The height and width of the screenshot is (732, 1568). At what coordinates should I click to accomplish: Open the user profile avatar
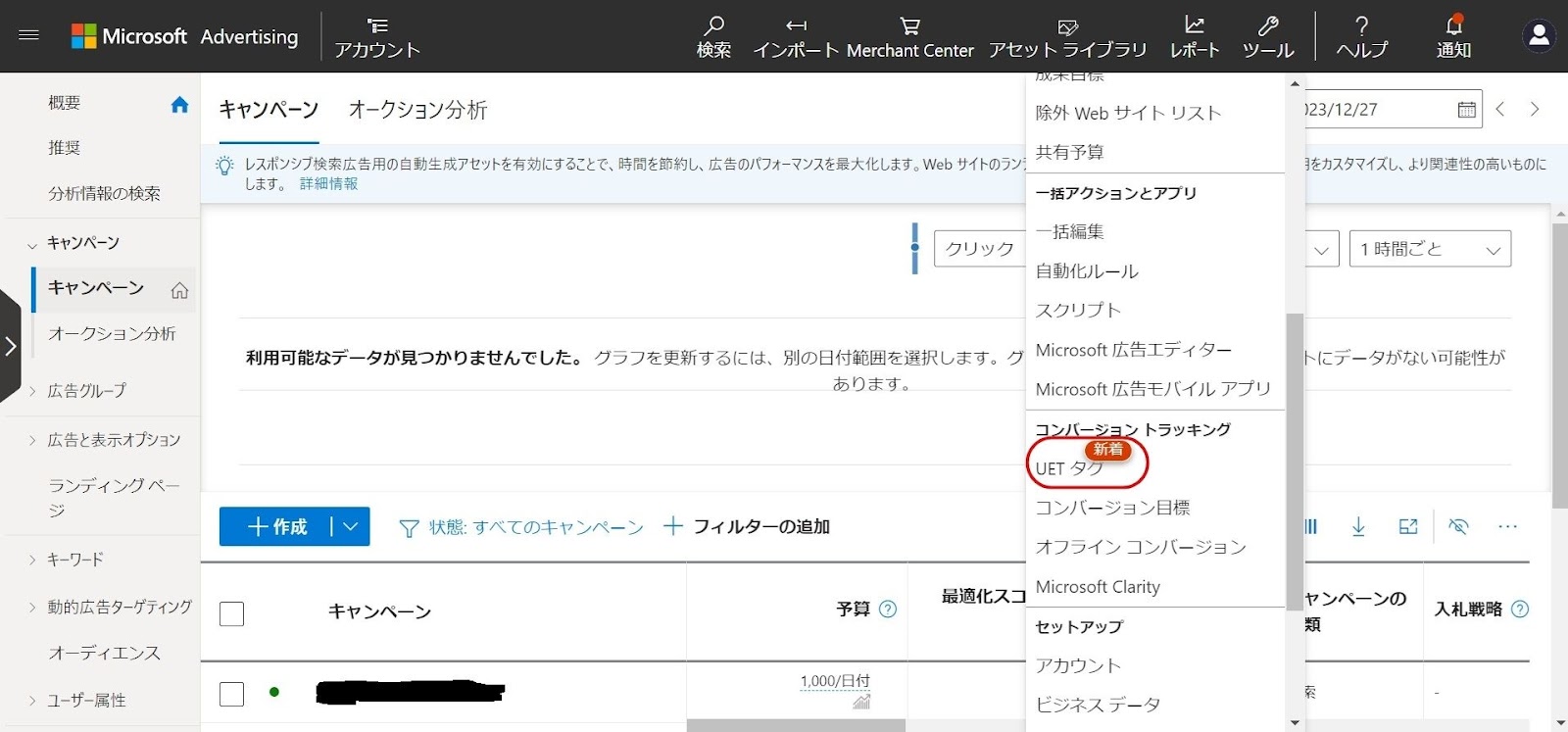[1539, 36]
